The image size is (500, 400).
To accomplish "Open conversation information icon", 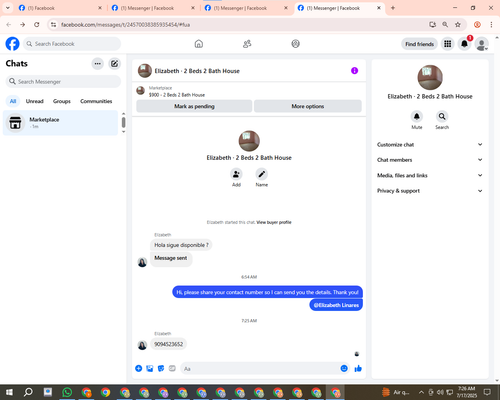I will tap(354, 71).
